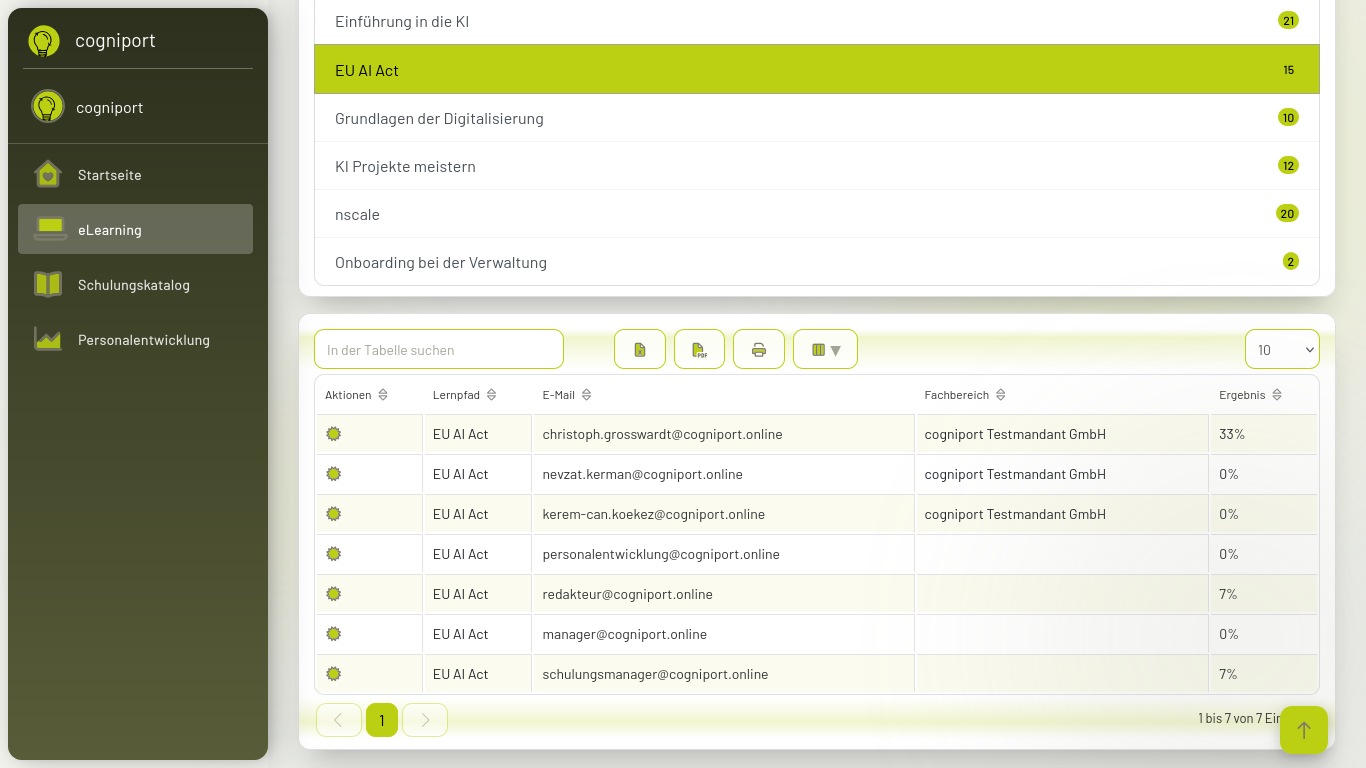Export table as PDF
Image resolution: width=1366 pixels, height=768 pixels.
699,349
